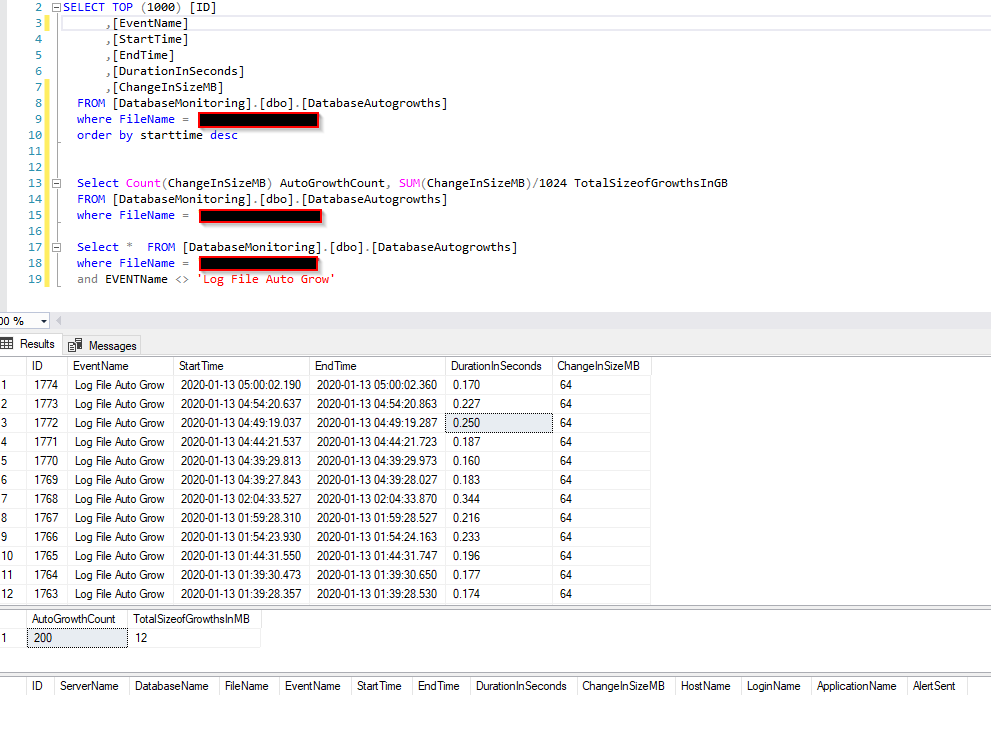Click the ApplicationName column header in third grid
Image resolution: width=991 pixels, height=746 pixels.
point(860,686)
